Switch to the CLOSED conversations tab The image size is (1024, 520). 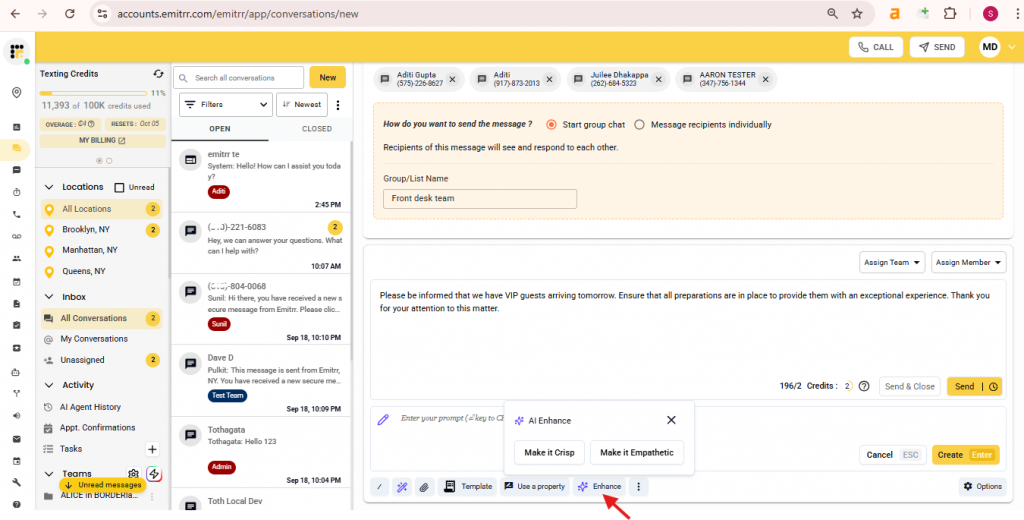click(316, 129)
